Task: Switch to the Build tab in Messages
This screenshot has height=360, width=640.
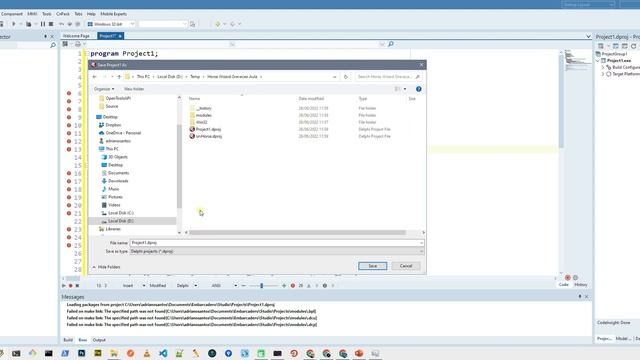Action: click(x=68, y=340)
